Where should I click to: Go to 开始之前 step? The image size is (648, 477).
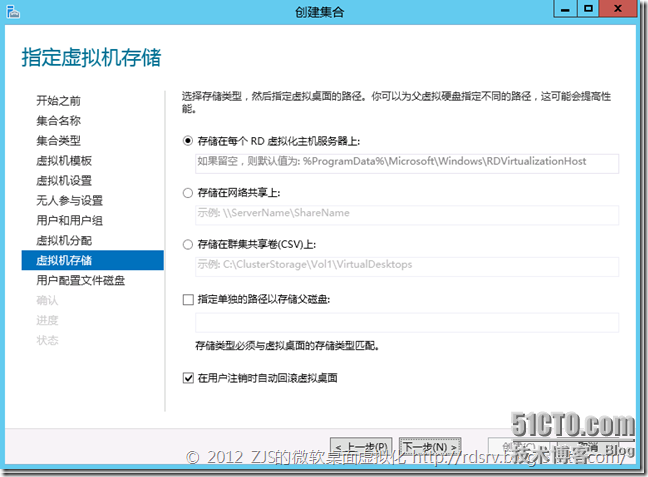pos(58,100)
